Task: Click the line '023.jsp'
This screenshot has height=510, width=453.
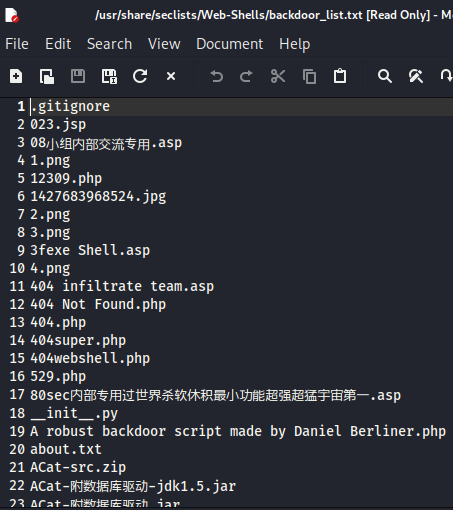Action: (58, 125)
